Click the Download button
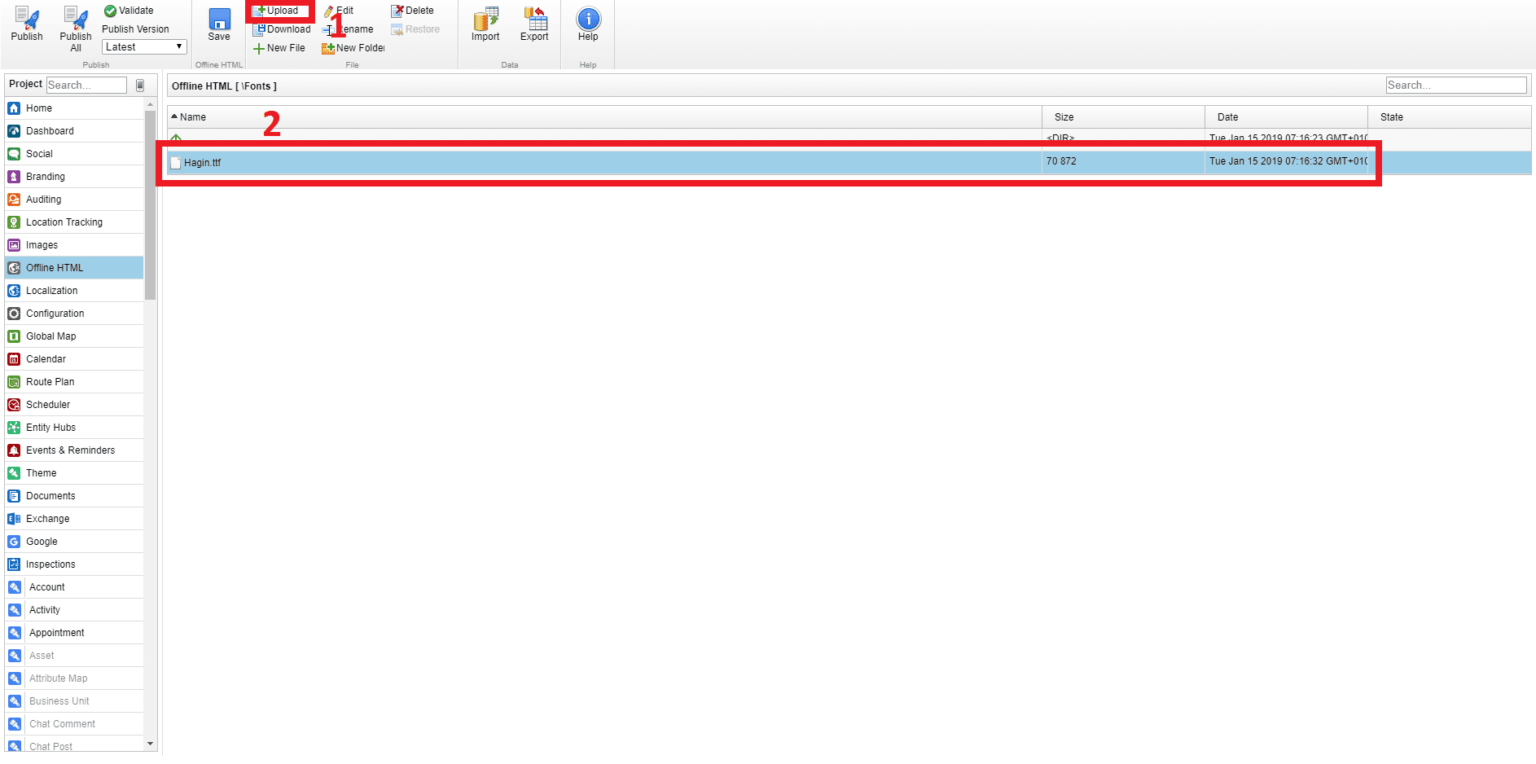The width and height of the screenshot is (1536, 764). tap(281, 30)
